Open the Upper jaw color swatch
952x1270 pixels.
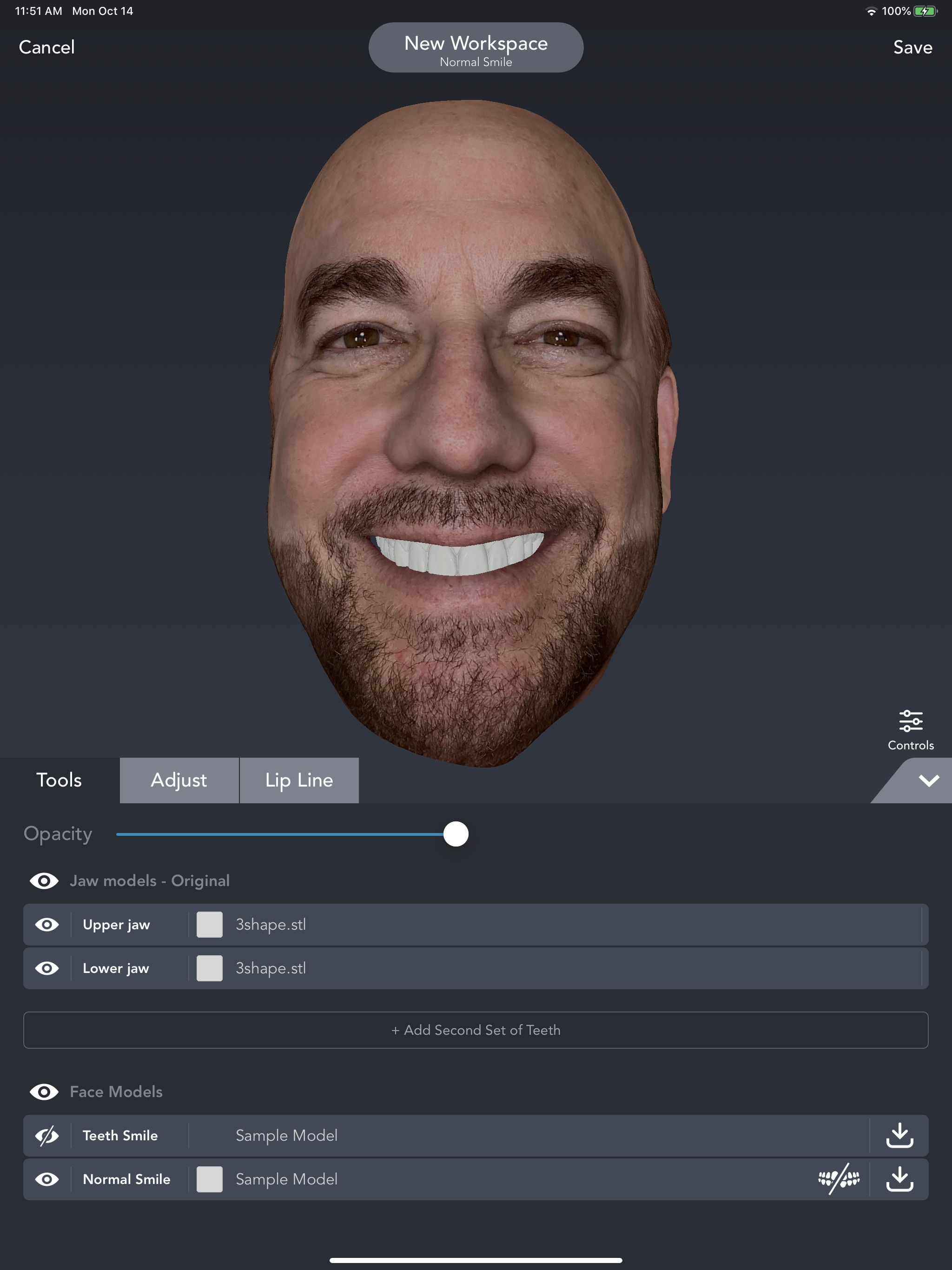pos(210,924)
